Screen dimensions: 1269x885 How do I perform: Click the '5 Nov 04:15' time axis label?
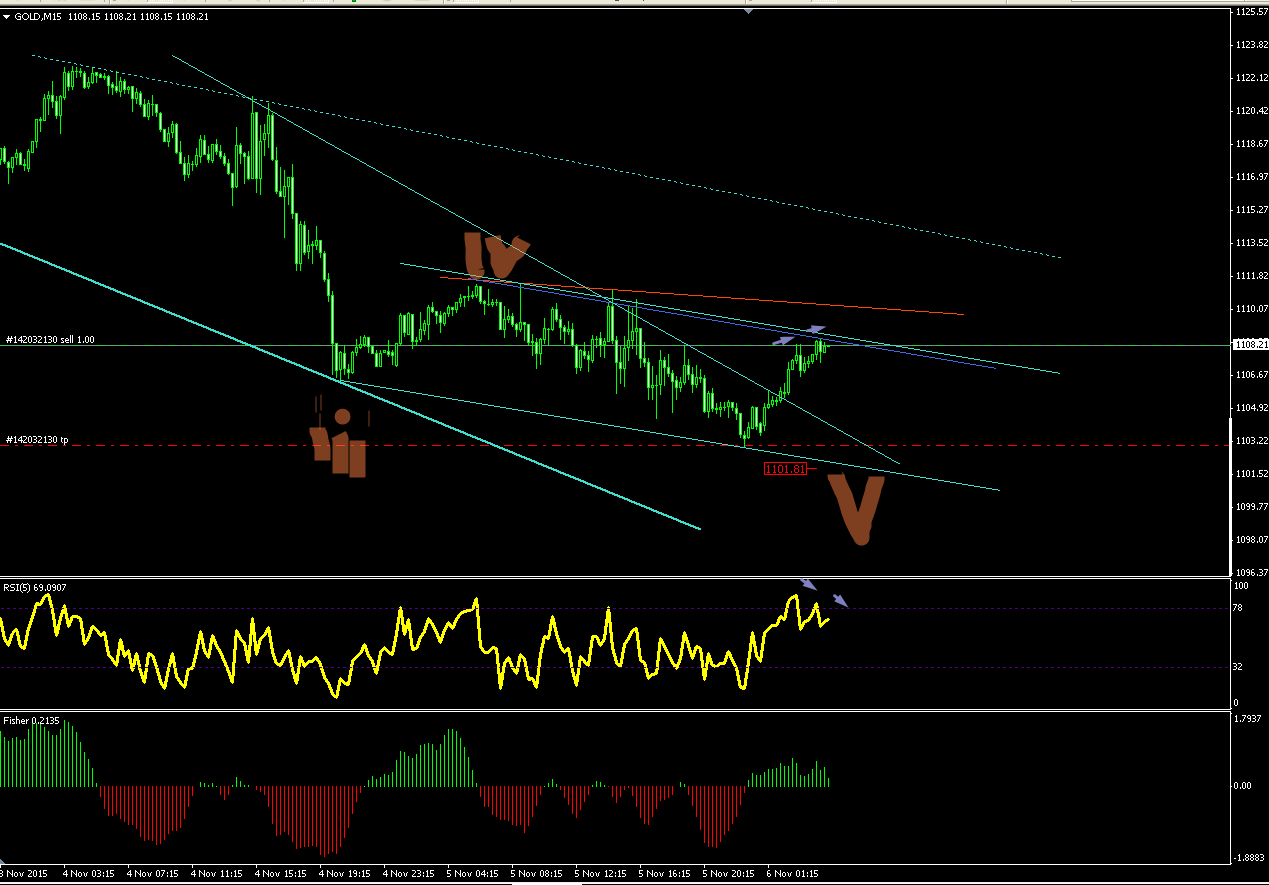(472, 873)
